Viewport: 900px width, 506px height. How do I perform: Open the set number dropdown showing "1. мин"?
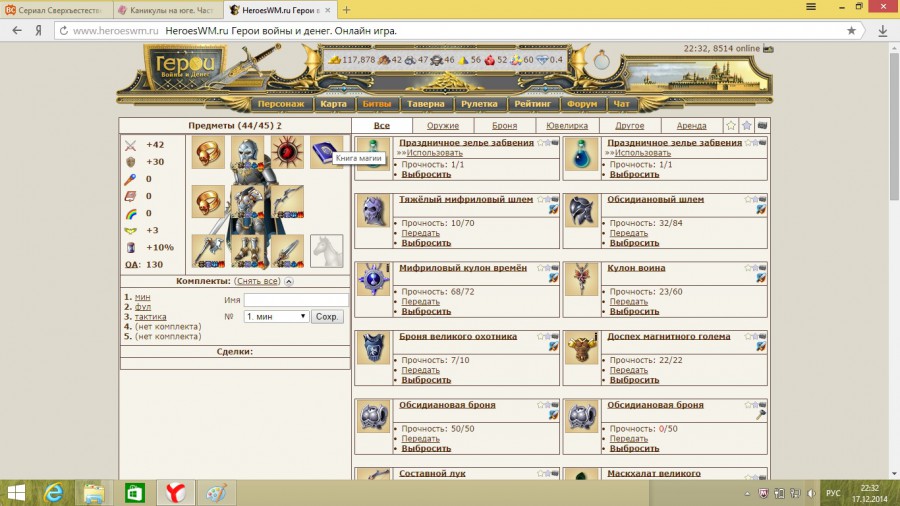coord(276,317)
